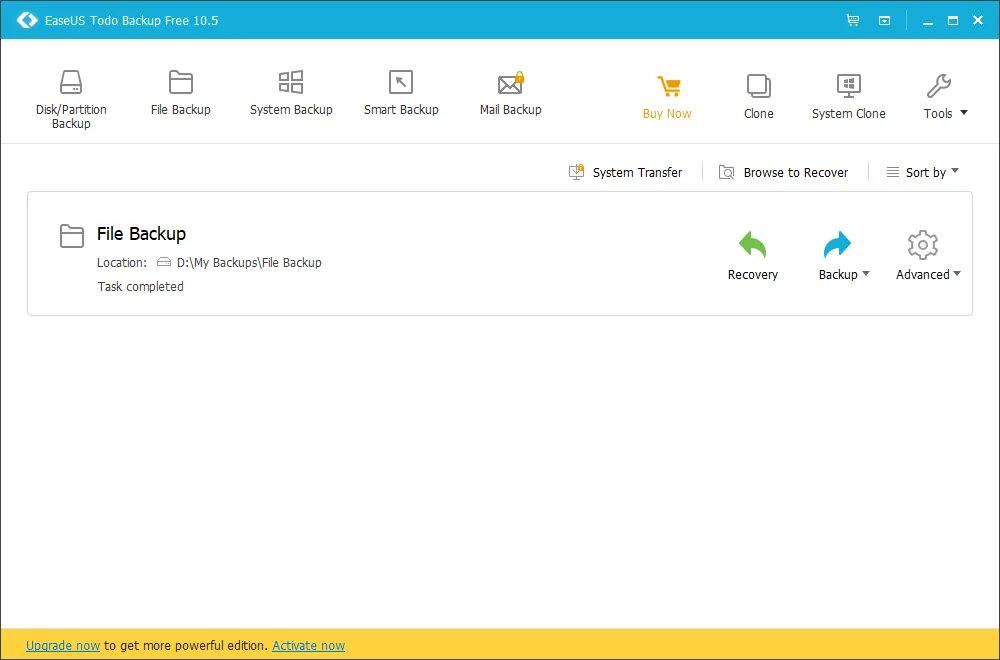
Task: Start a new File Backup from toolbar
Action: (180, 93)
